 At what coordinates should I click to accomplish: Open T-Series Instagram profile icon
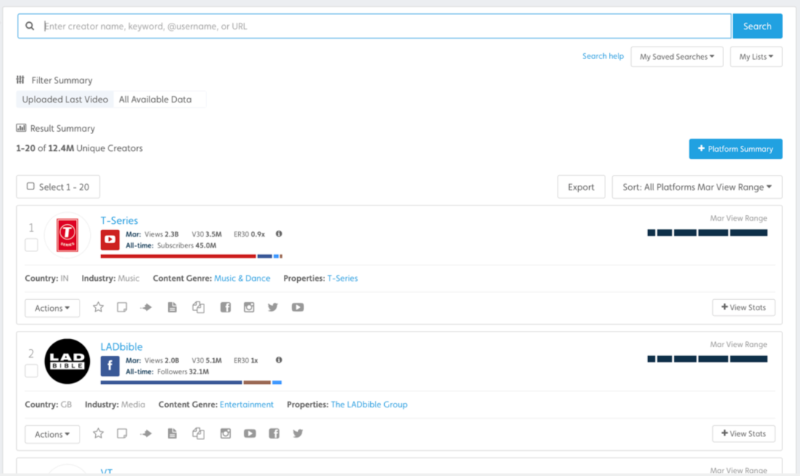(249, 307)
